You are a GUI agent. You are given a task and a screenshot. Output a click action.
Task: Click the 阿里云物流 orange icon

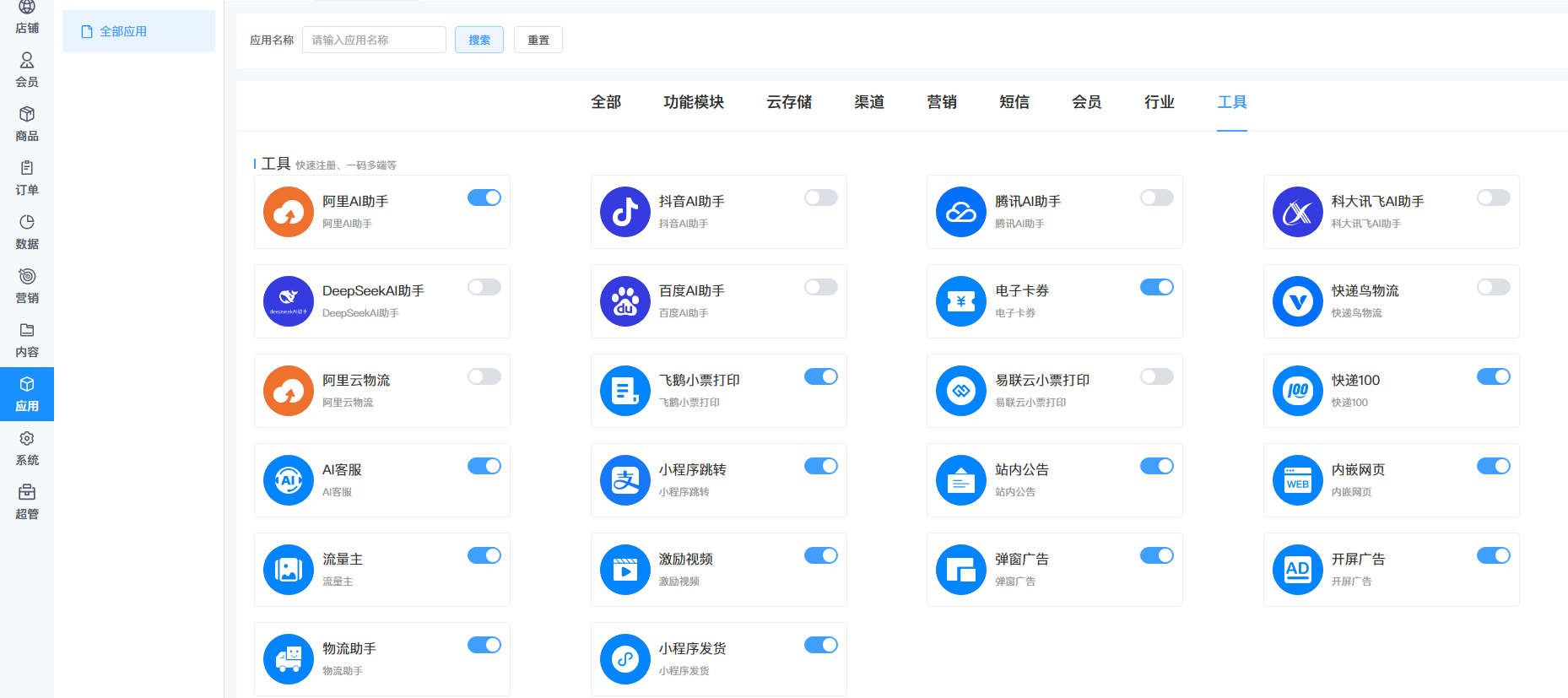289,391
